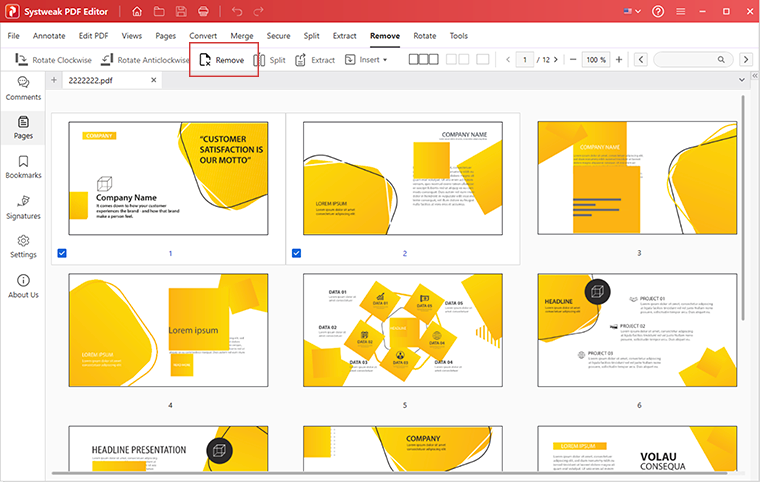This screenshot has height=482, width=760.
Task: Zoom in with the plus button
Action: click(619, 60)
